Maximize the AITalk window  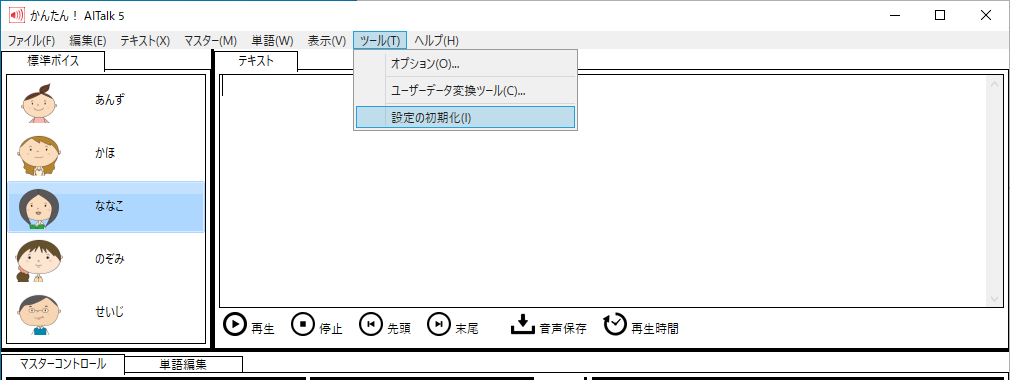pos(940,15)
